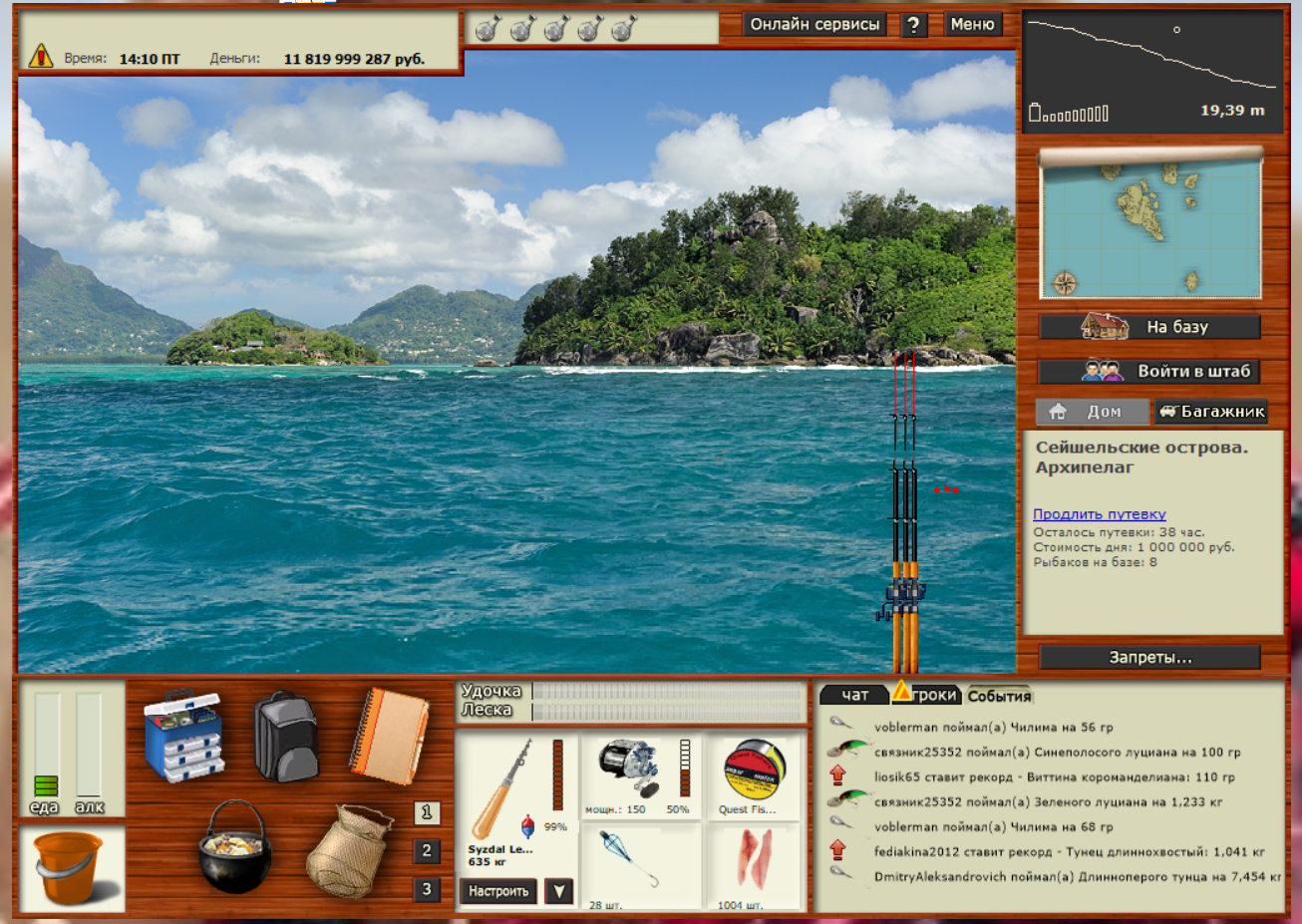This screenshot has width=1302, height=924.
Task: Click the electric reel slot
Action: [640, 776]
